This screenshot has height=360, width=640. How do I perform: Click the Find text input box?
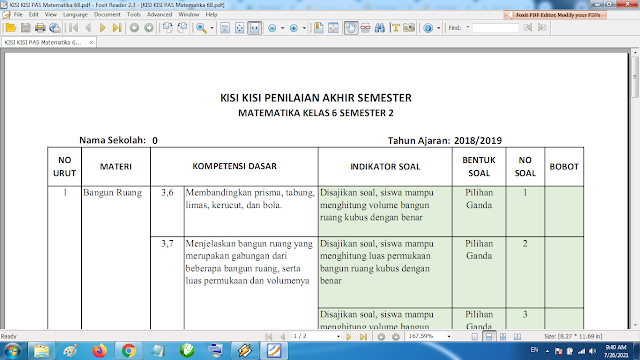tap(495, 28)
